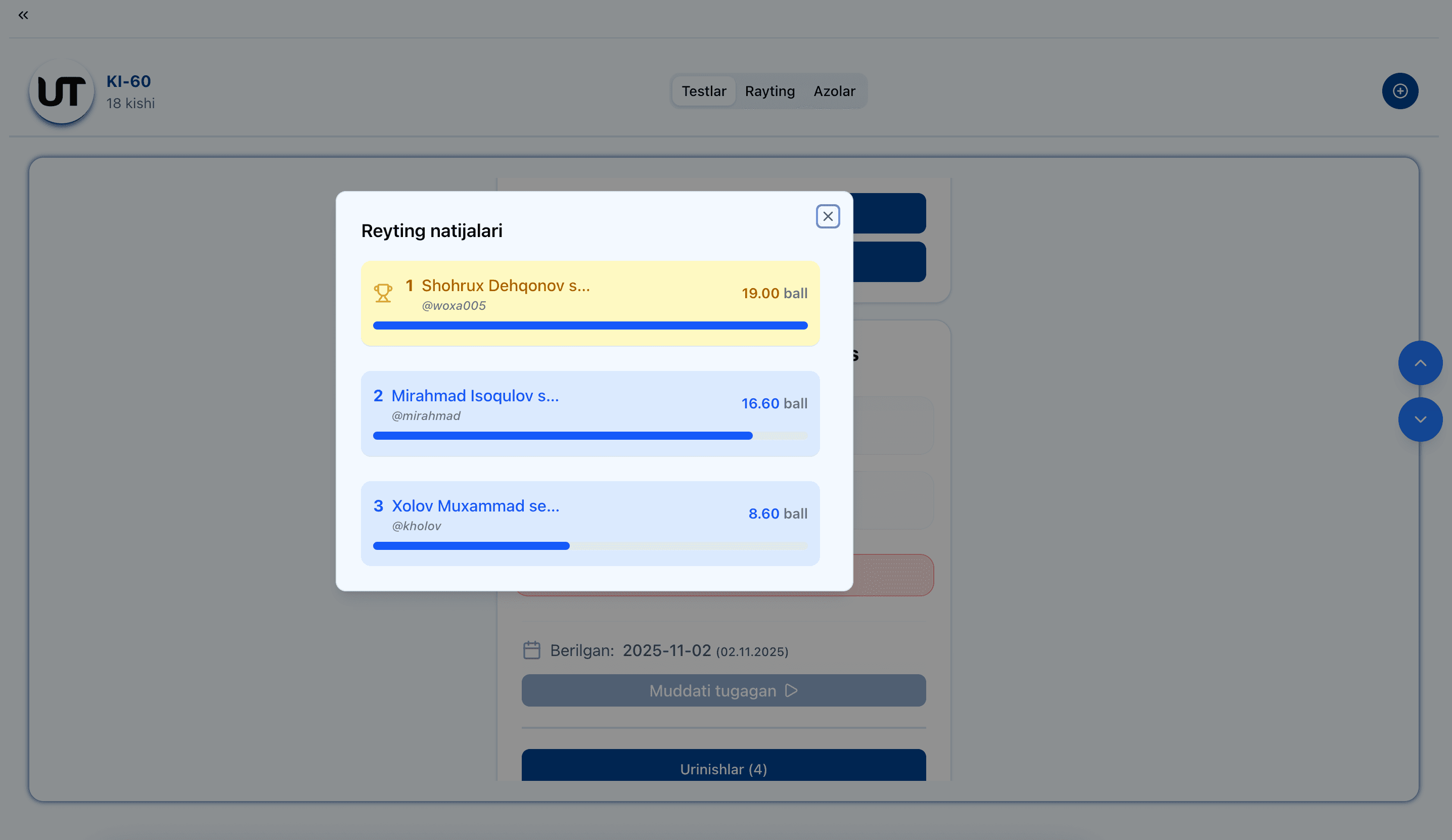Select Xolov Muxammad ranking entry
The image size is (1452, 840).
click(590, 524)
